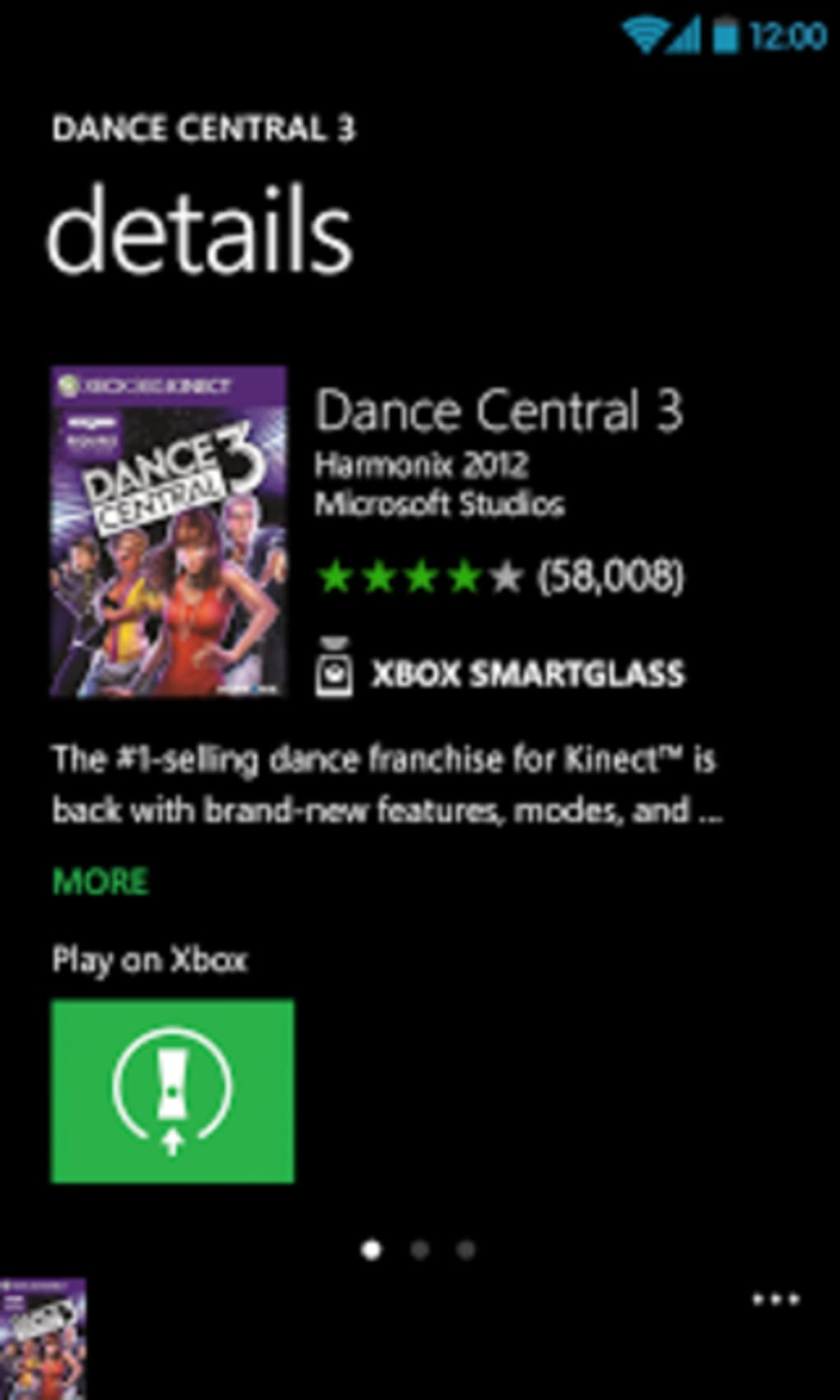Viewport: 840px width, 1400px height.
Task: Tap the Xbox SmartGlass device icon
Action: pos(334,668)
